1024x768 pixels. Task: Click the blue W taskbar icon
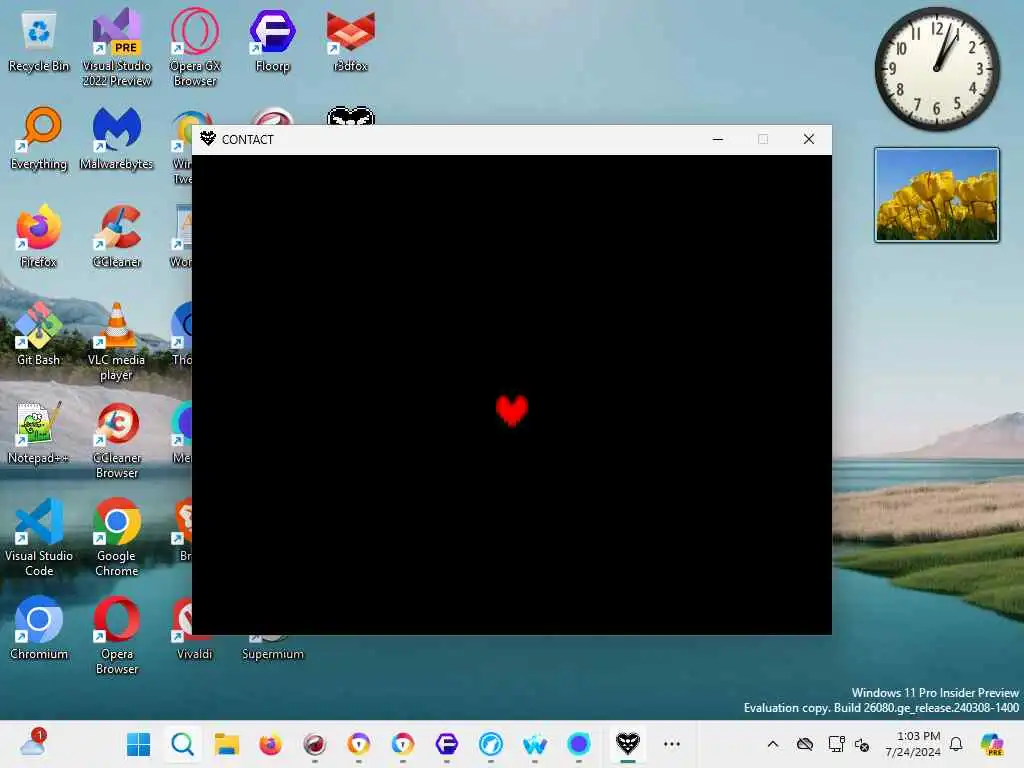click(x=535, y=744)
